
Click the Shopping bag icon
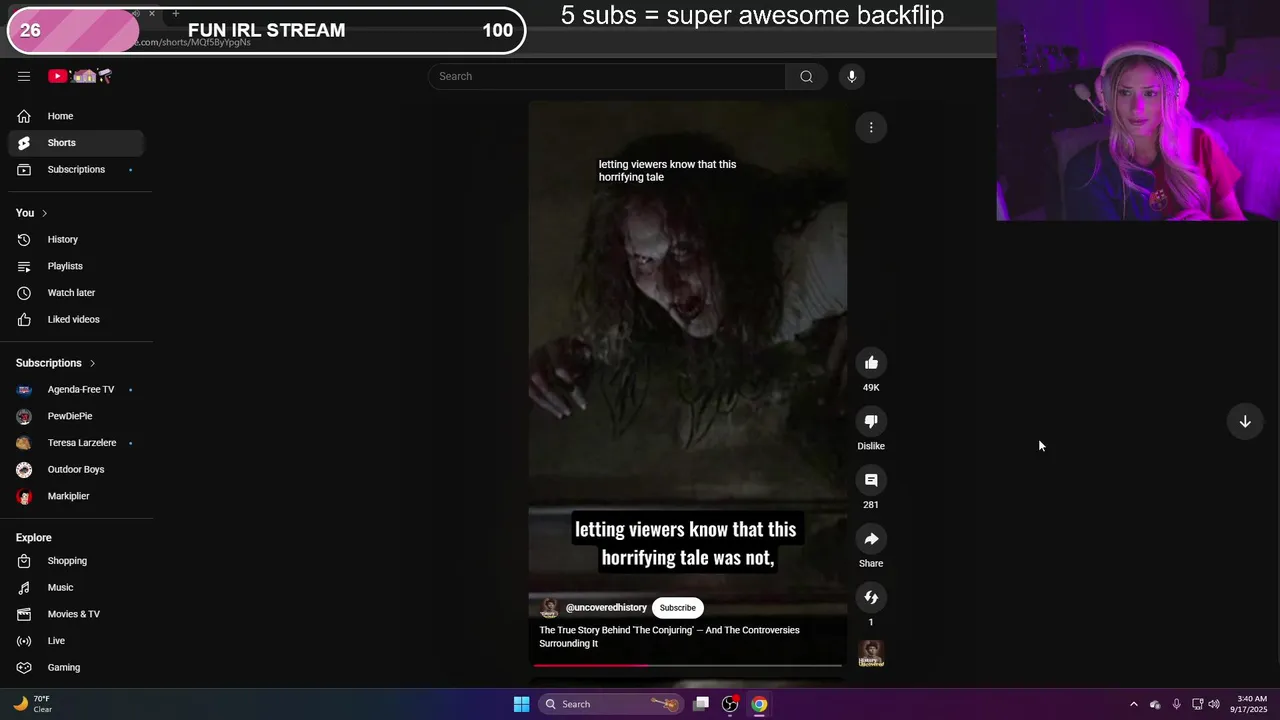[24, 561]
